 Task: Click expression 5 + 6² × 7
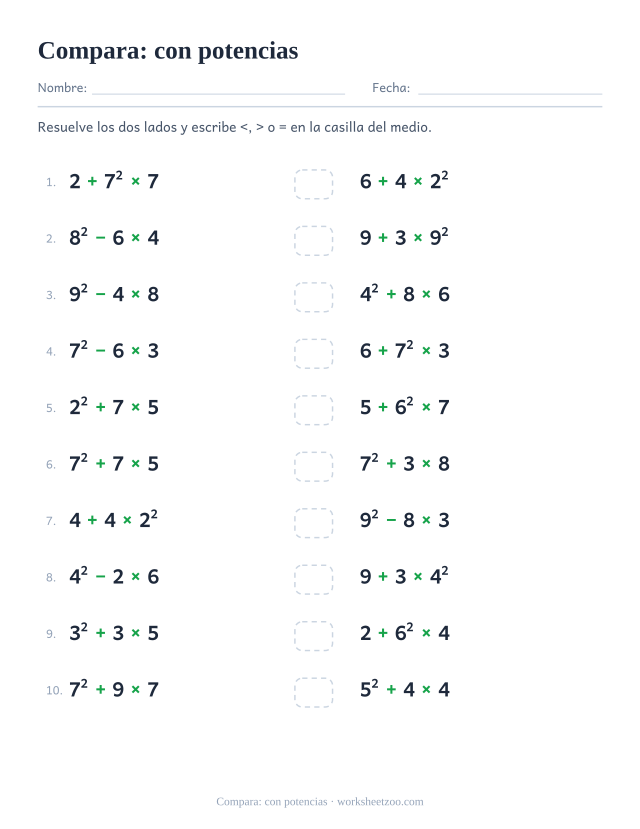pos(405,407)
